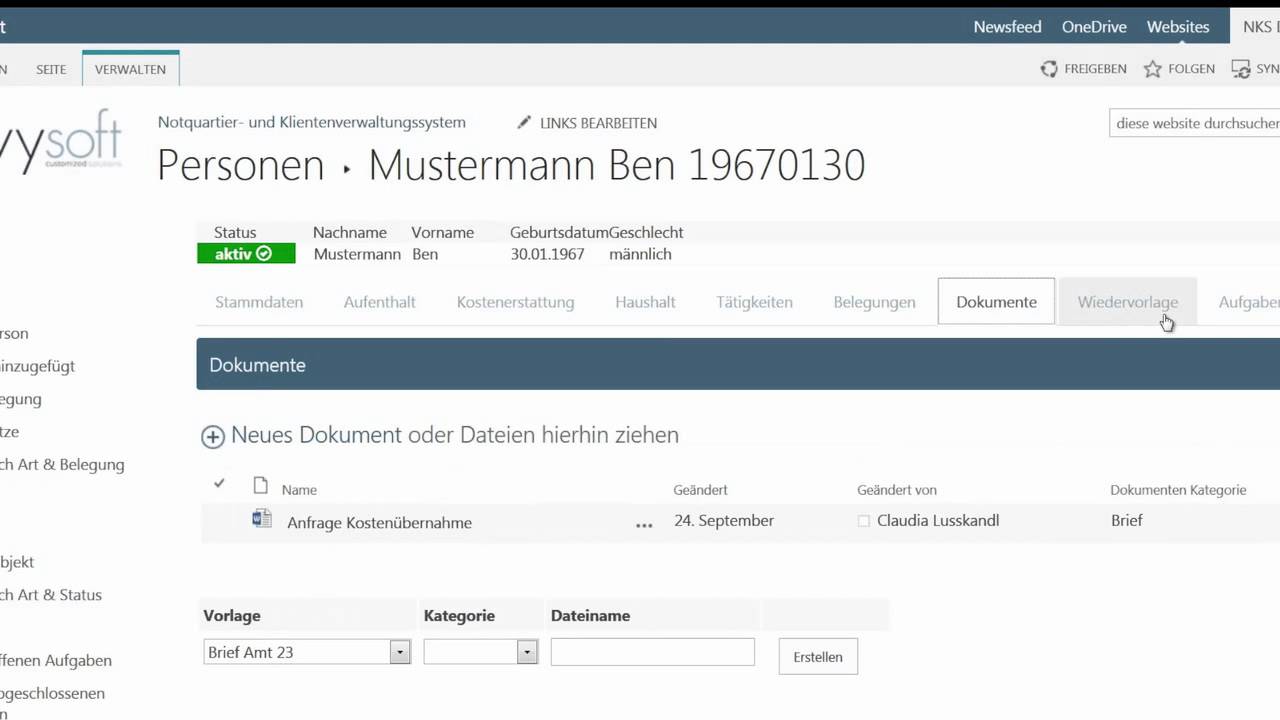Screen dimensions: 1280x720
Task: Sort by the Name column header
Action: pyautogui.click(x=299, y=490)
